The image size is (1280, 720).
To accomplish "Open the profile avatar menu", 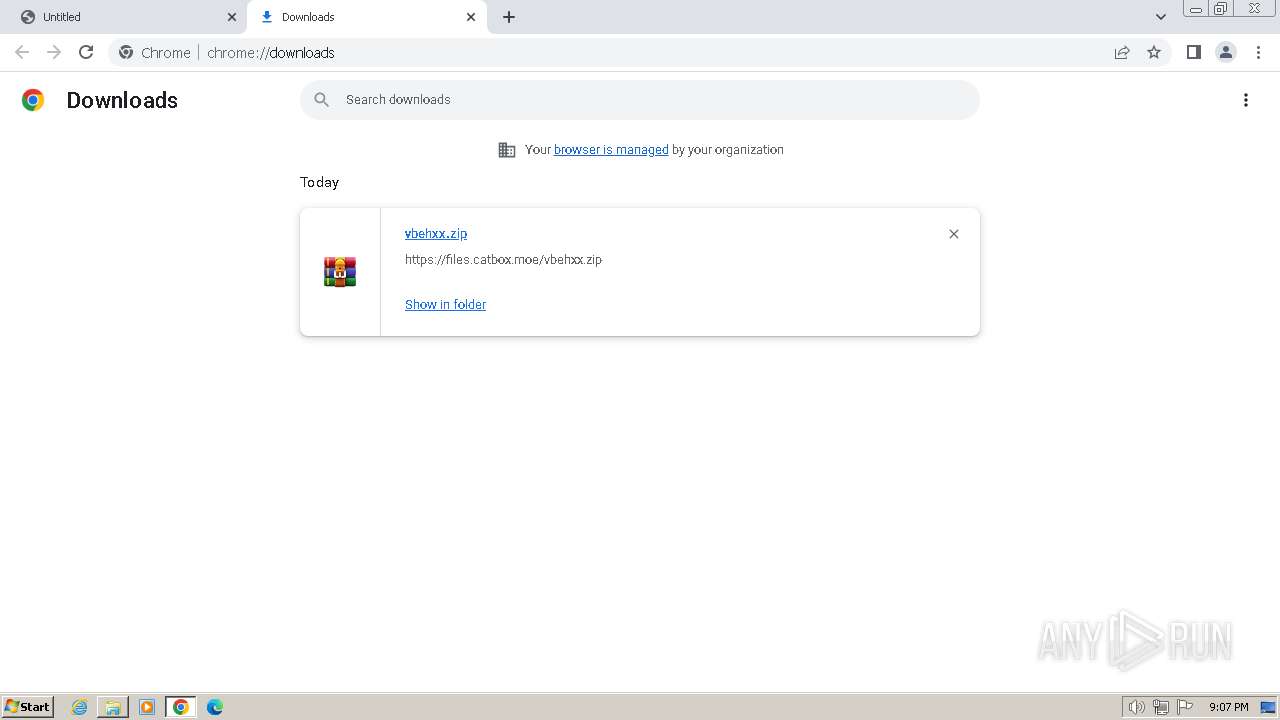I will pyautogui.click(x=1226, y=52).
